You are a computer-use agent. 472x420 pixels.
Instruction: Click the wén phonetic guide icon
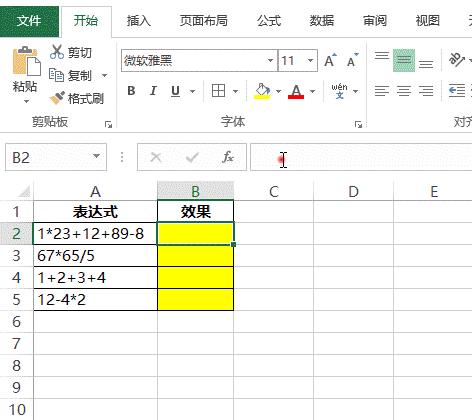tap(339, 91)
